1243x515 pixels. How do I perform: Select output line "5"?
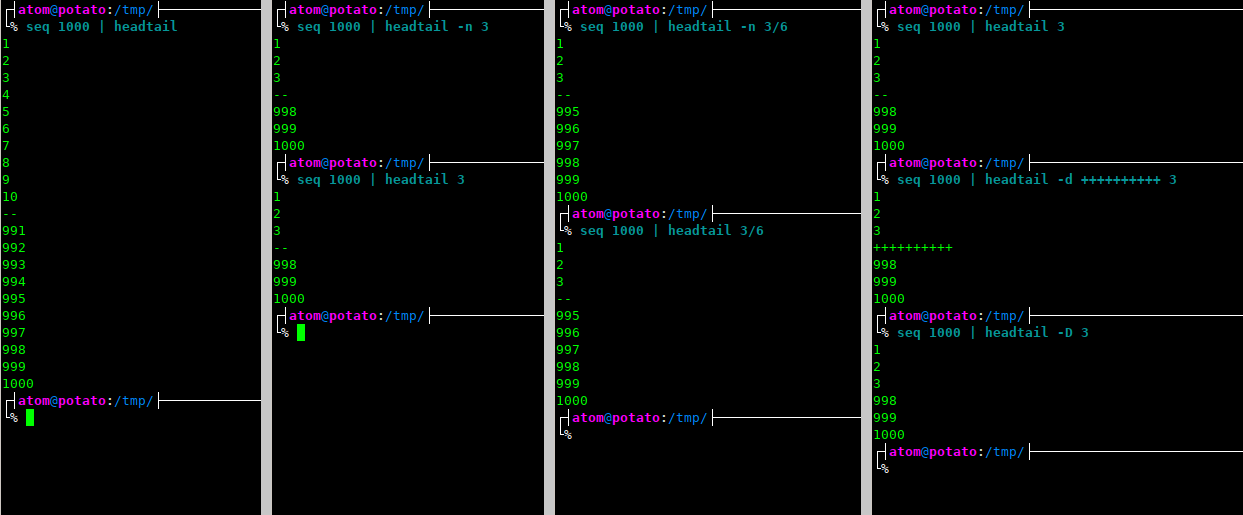6,112
